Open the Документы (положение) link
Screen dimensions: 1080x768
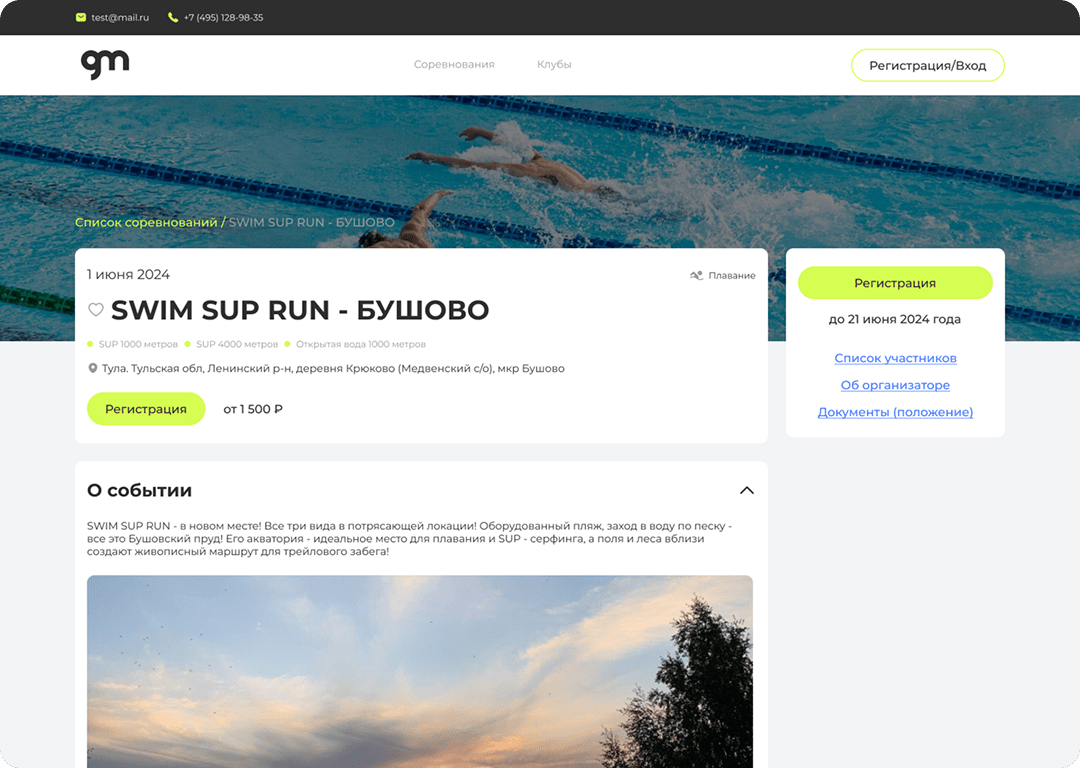point(895,412)
